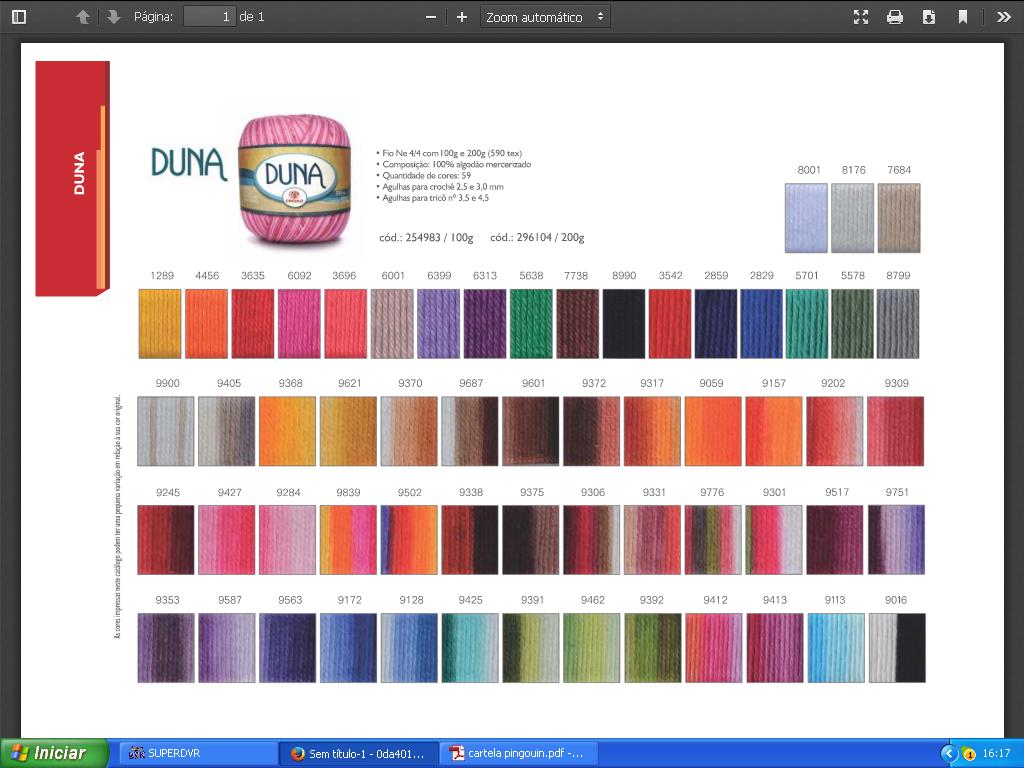This screenshot has width=1024, height=768.
Task: Download the PDF file
Action: click(x=929, y=17)
